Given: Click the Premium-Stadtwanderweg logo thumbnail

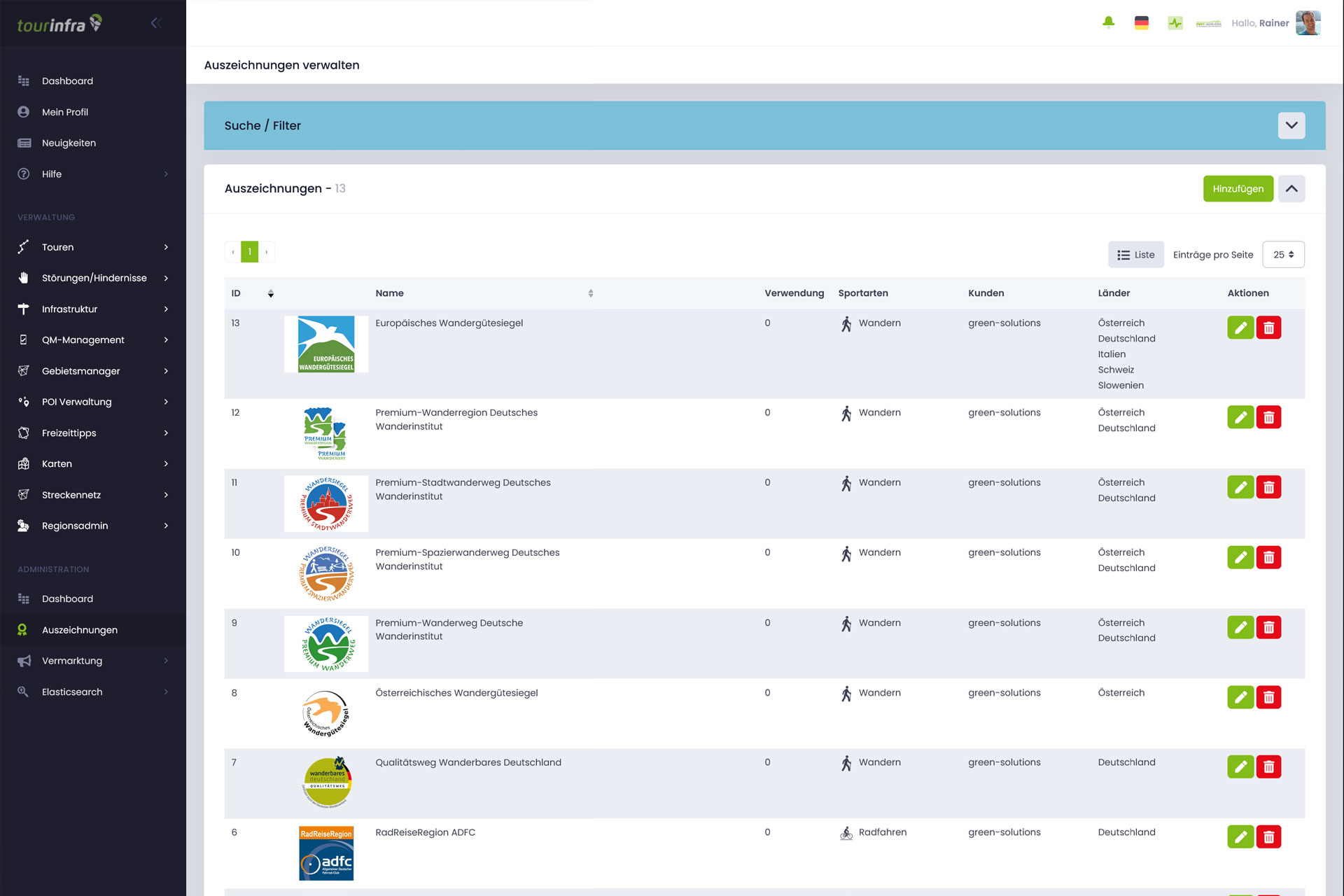Looking at the screenshot, I should [x=326, y=503].
